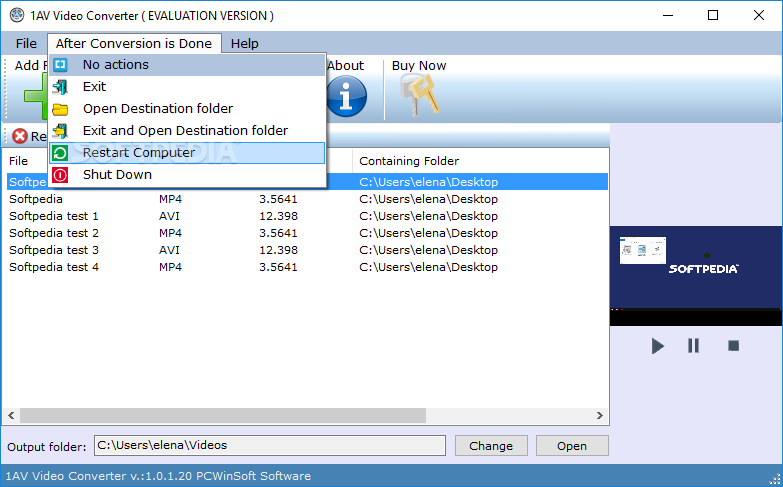This screenshot has height=487, width=783.
Task: Select Restart Computer option
Action: click(x=187, y=153)
